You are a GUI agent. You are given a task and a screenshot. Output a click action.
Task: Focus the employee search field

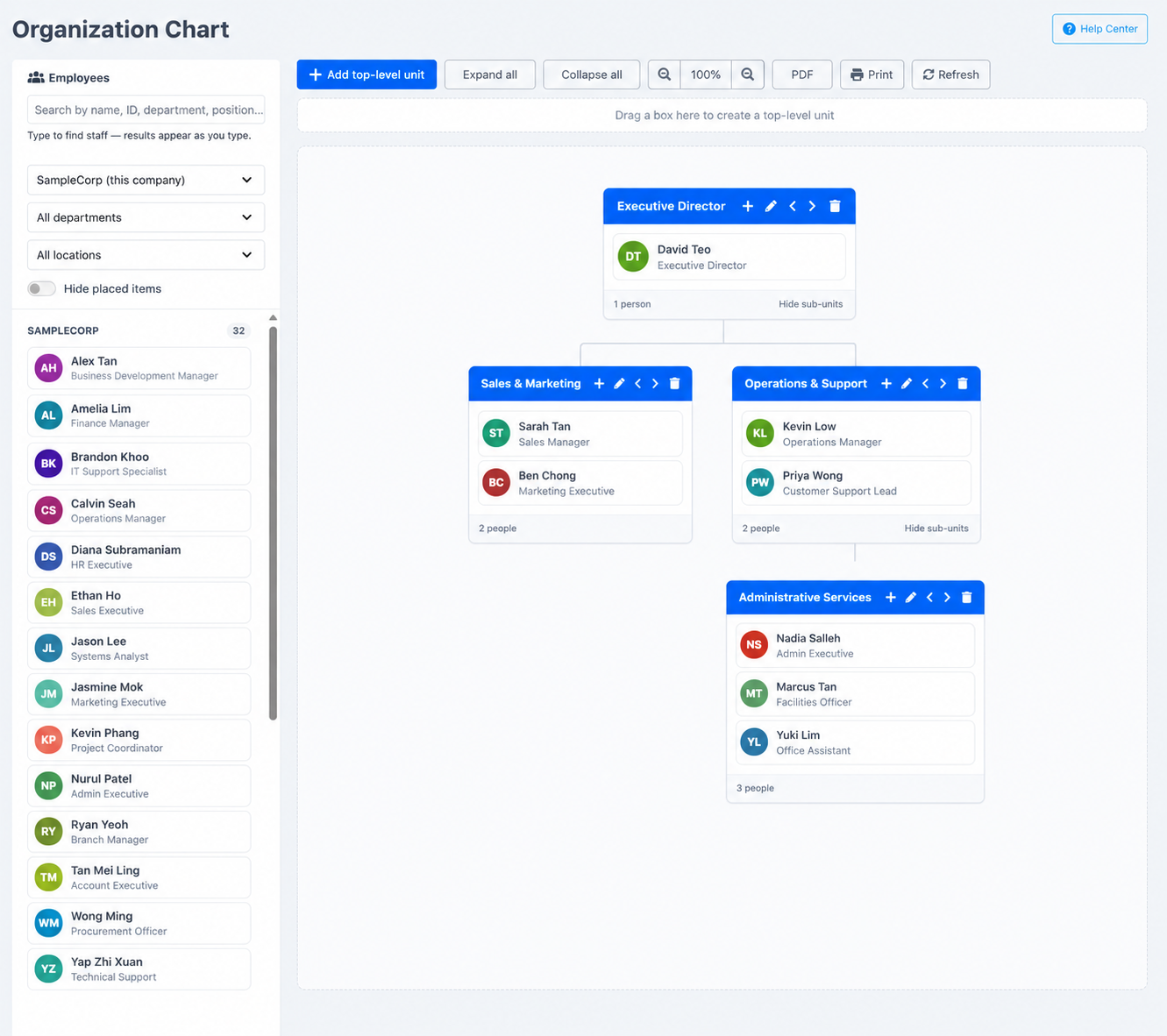(146, 110)
